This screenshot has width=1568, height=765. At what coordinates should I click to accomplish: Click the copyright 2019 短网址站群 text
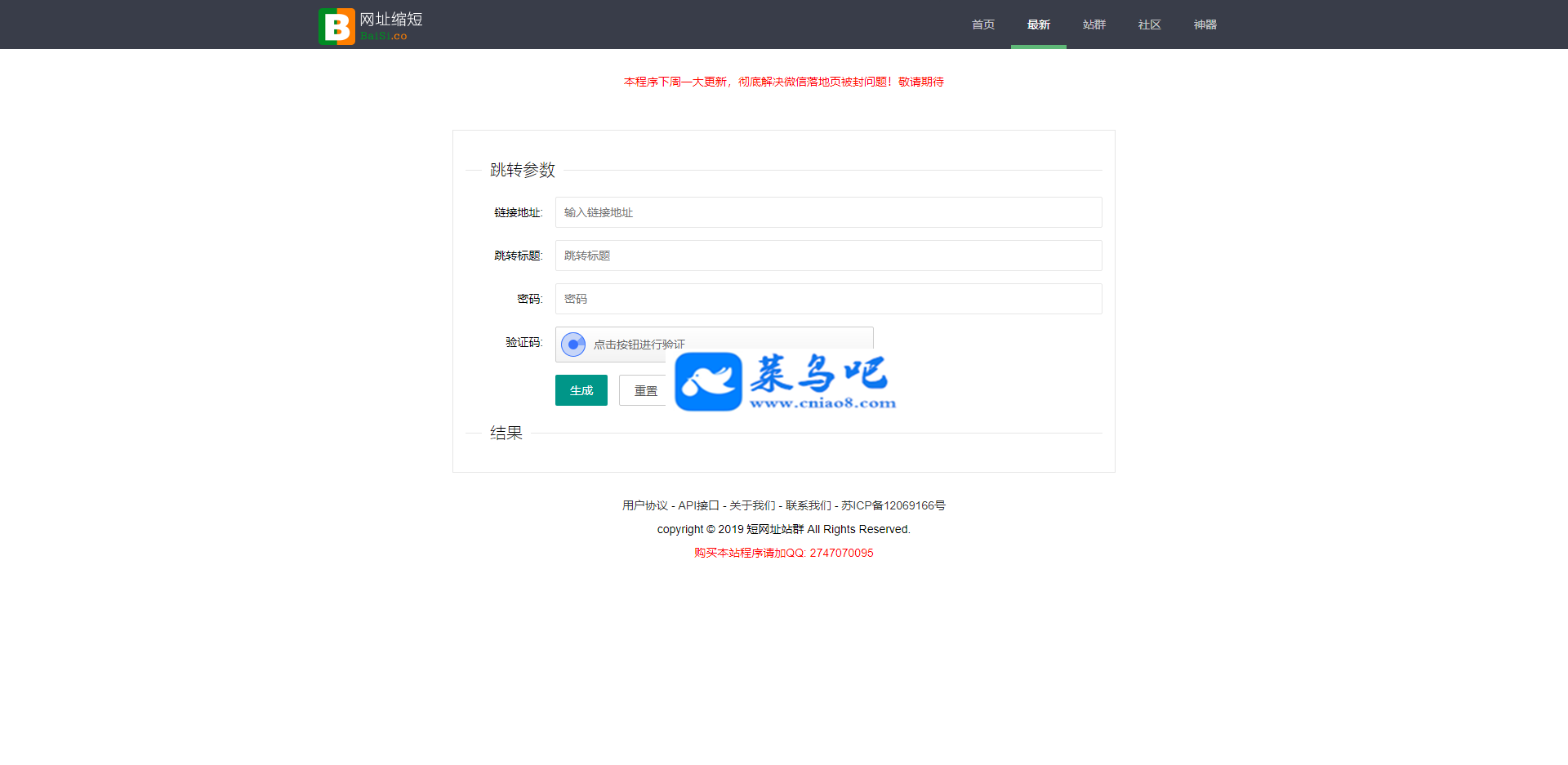tap(784, 529)
